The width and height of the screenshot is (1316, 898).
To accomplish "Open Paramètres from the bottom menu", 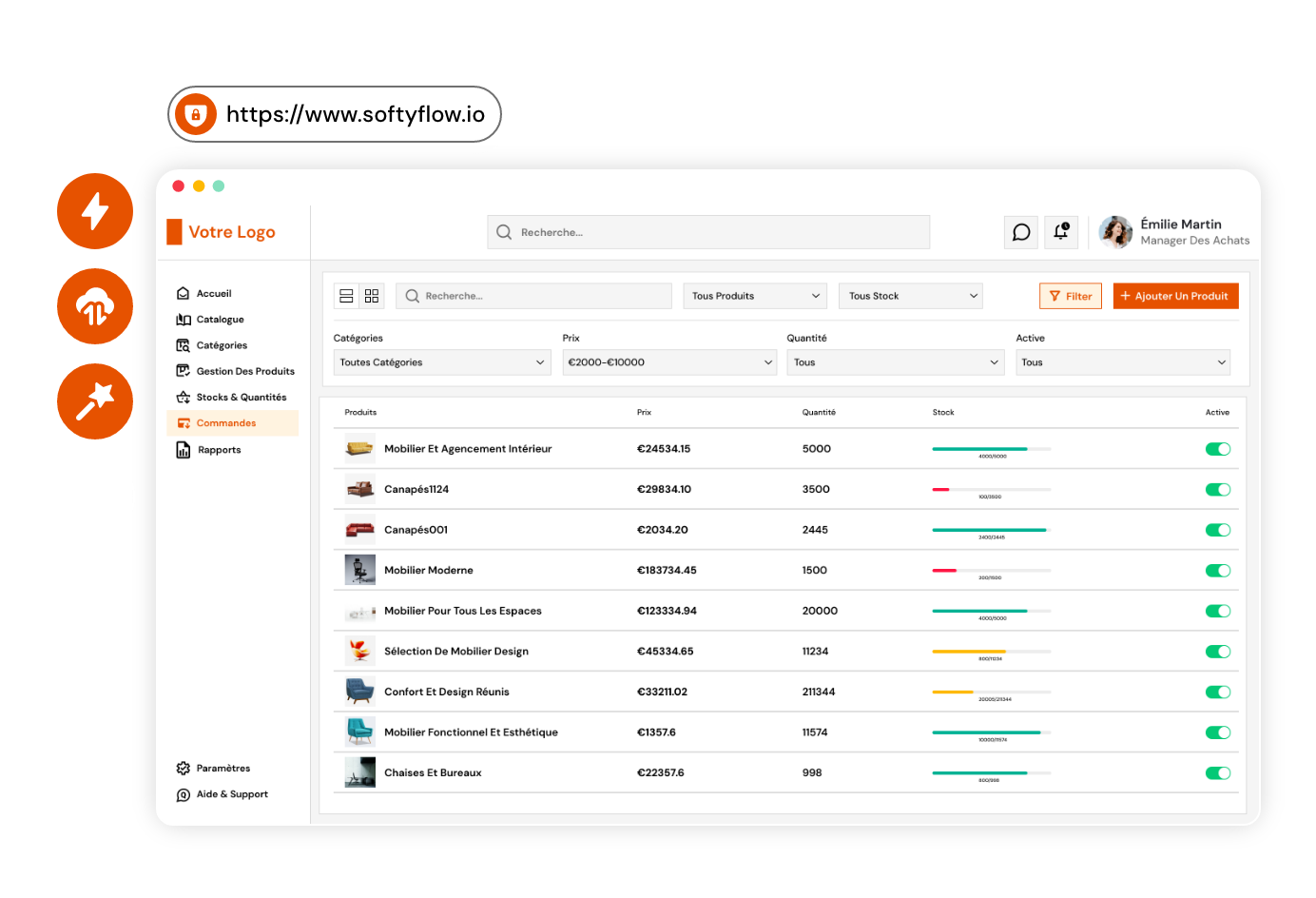I will tap(223, 768).
